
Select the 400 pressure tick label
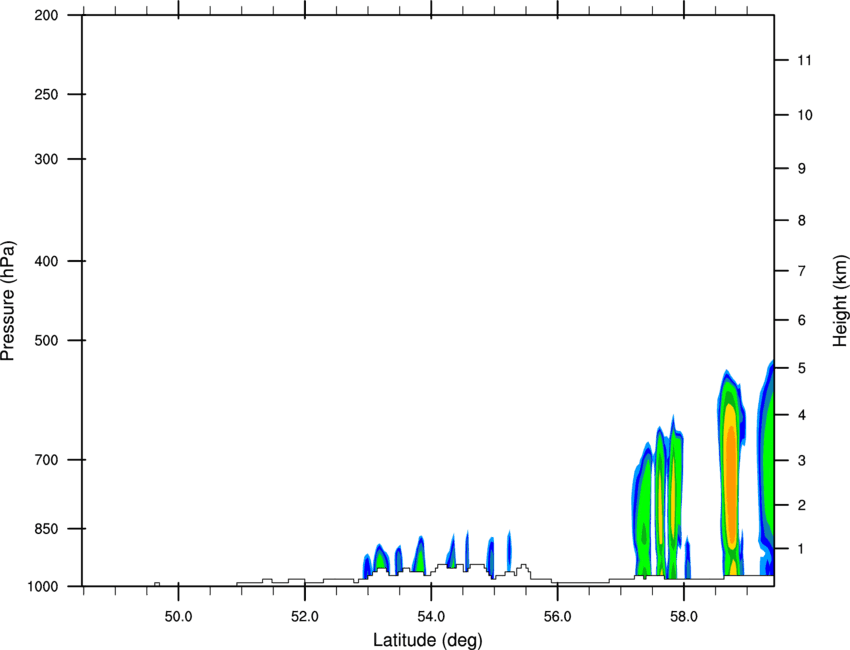pyautogui.click(x=46, y=261)
